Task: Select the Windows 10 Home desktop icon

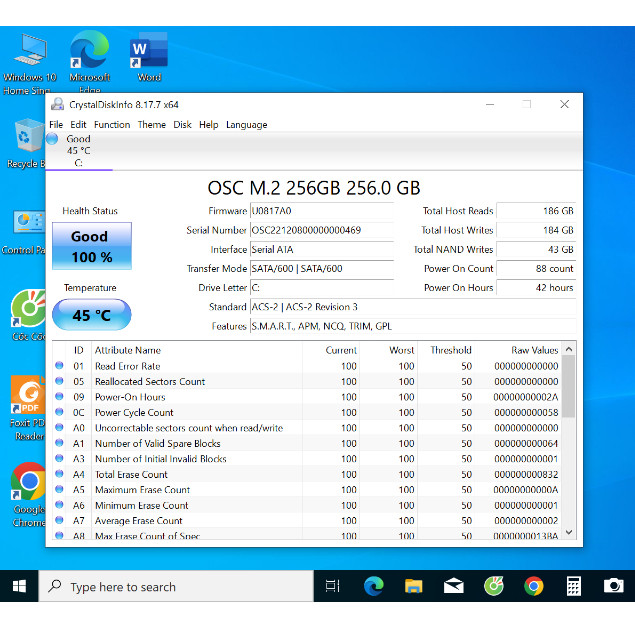Action: [x=30, y=64]
